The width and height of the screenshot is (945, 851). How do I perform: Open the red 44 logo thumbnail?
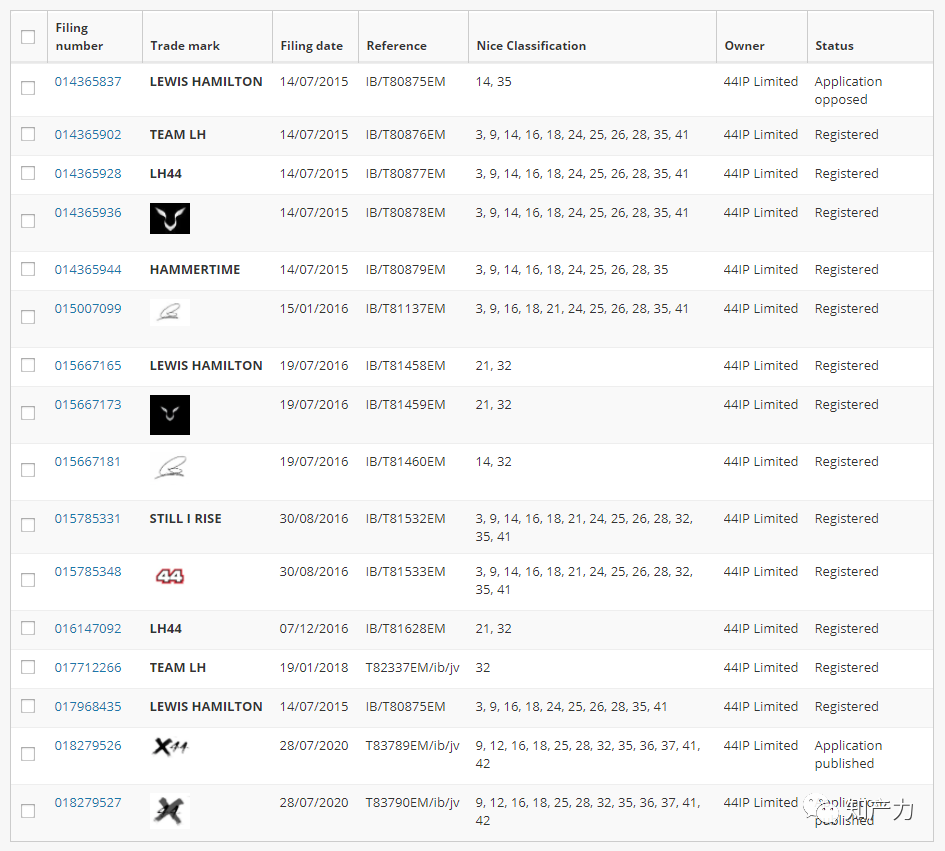[x=169, y=577]
